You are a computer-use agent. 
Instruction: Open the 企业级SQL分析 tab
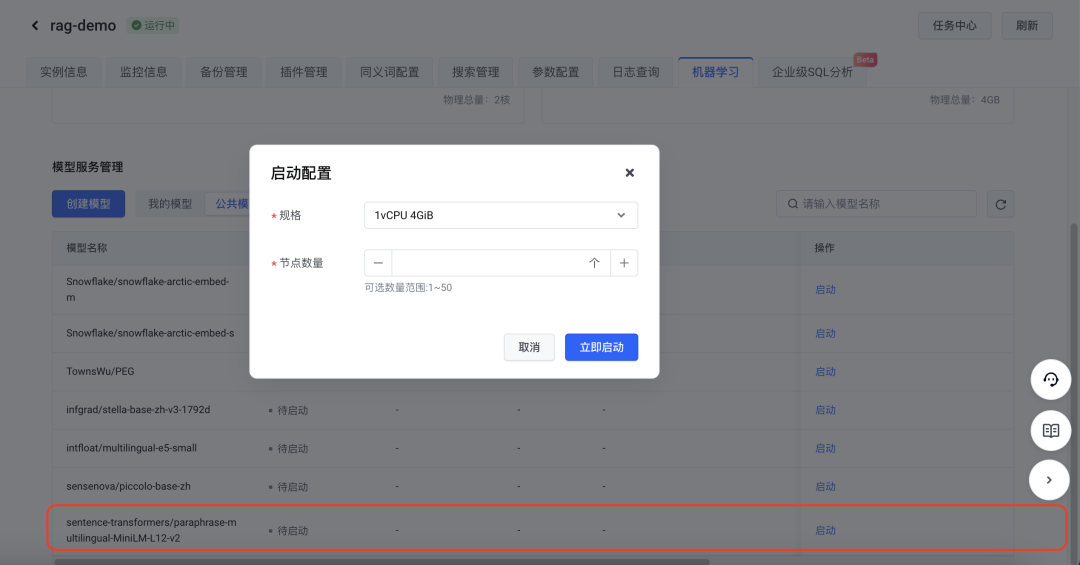point(812,72)
